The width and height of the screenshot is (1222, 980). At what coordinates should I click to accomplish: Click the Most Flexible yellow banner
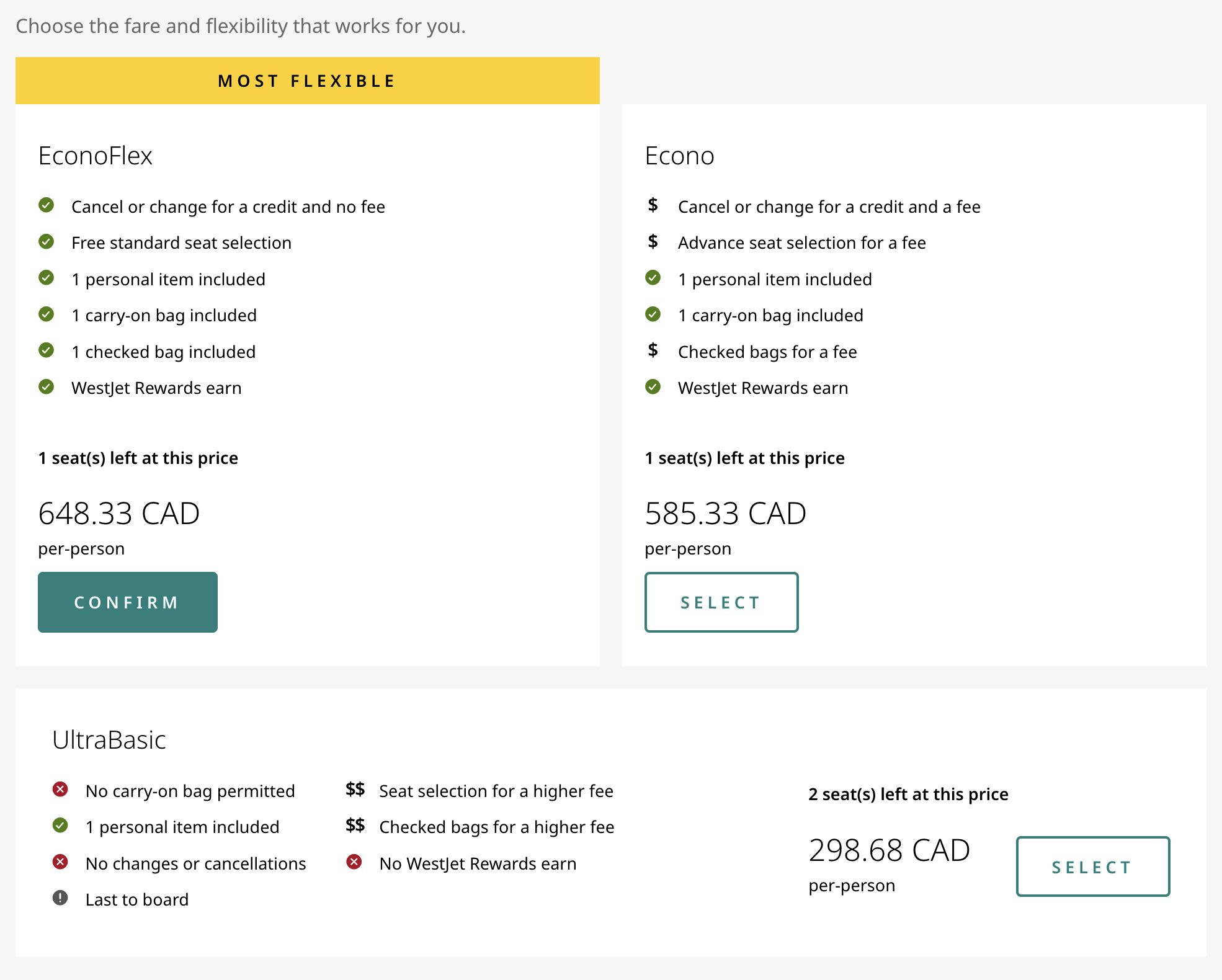(x=307, y=81)
